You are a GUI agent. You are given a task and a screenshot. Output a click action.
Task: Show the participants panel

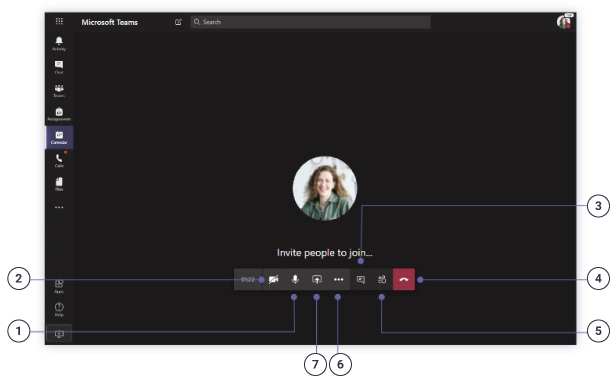pyautogui.click(x=382, y=279)
